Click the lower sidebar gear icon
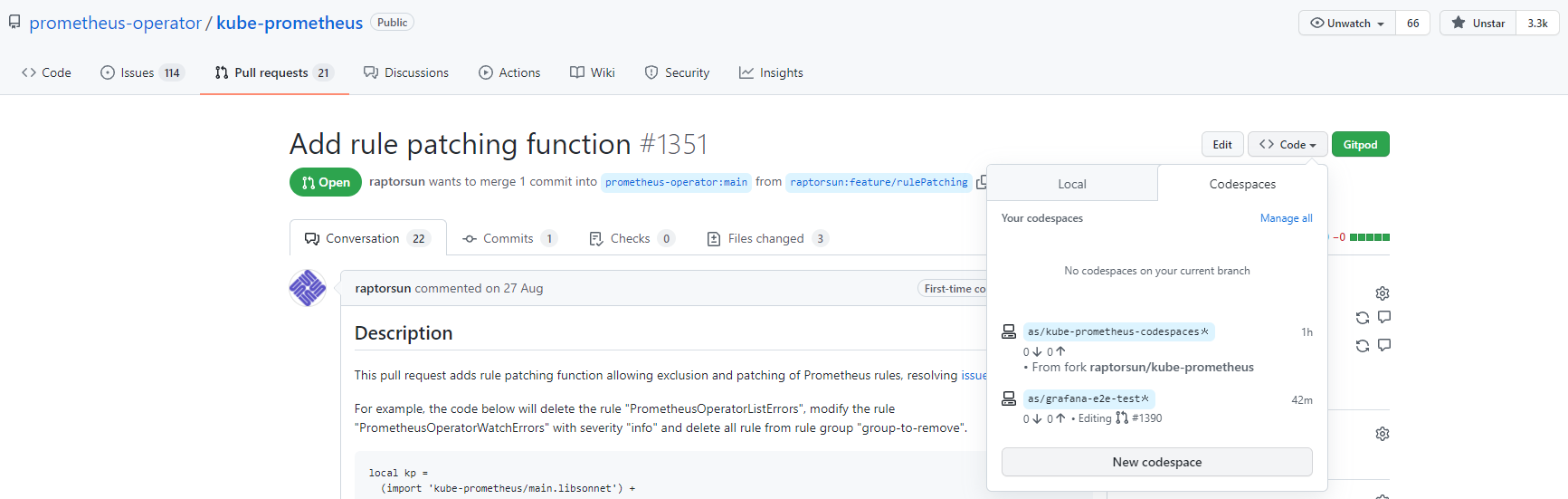 coord(1383,434)
